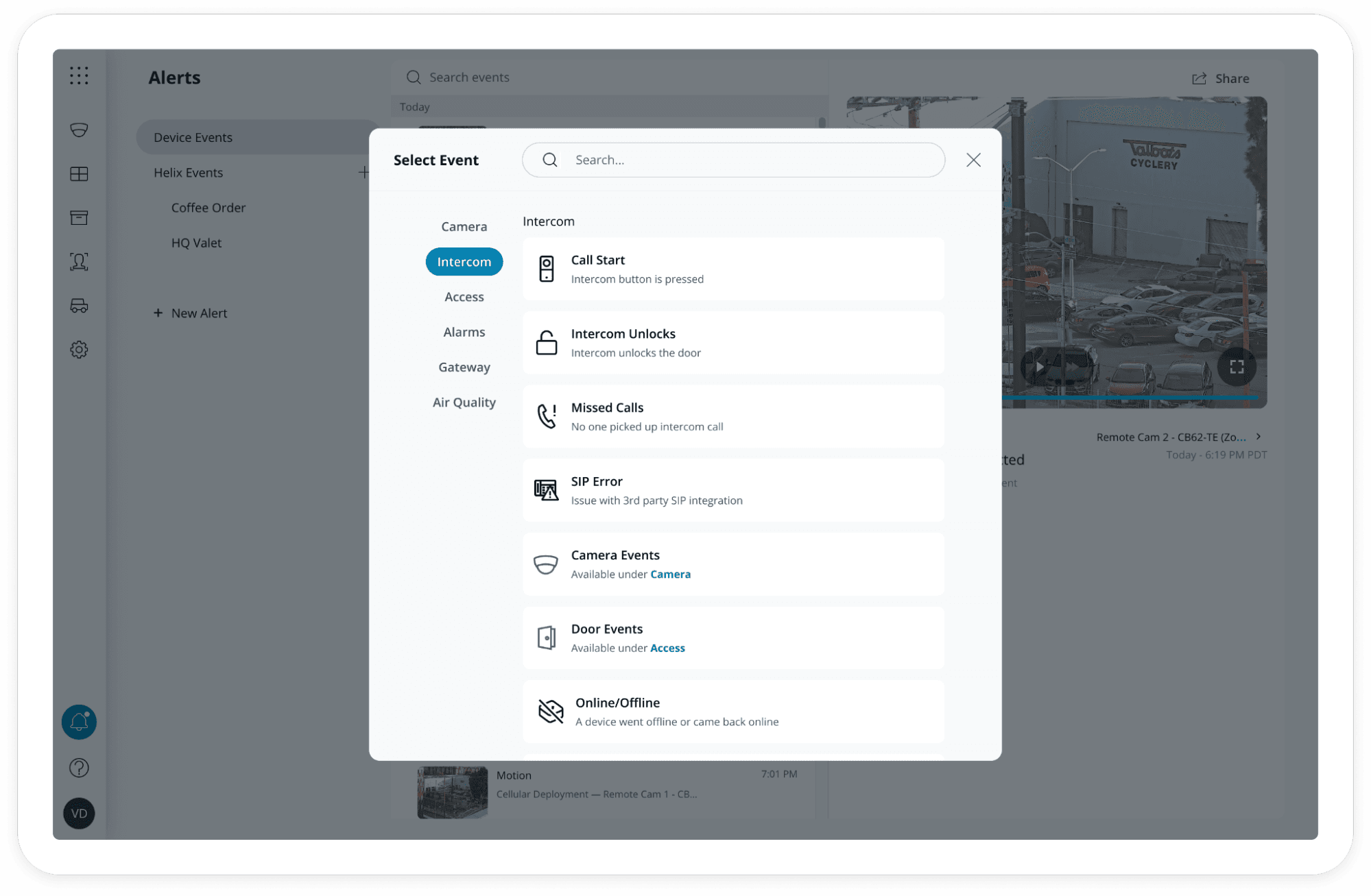This screenshot has height=896, width=1371.
Task: Switch to the Access event category
Action: coord(464,296)
